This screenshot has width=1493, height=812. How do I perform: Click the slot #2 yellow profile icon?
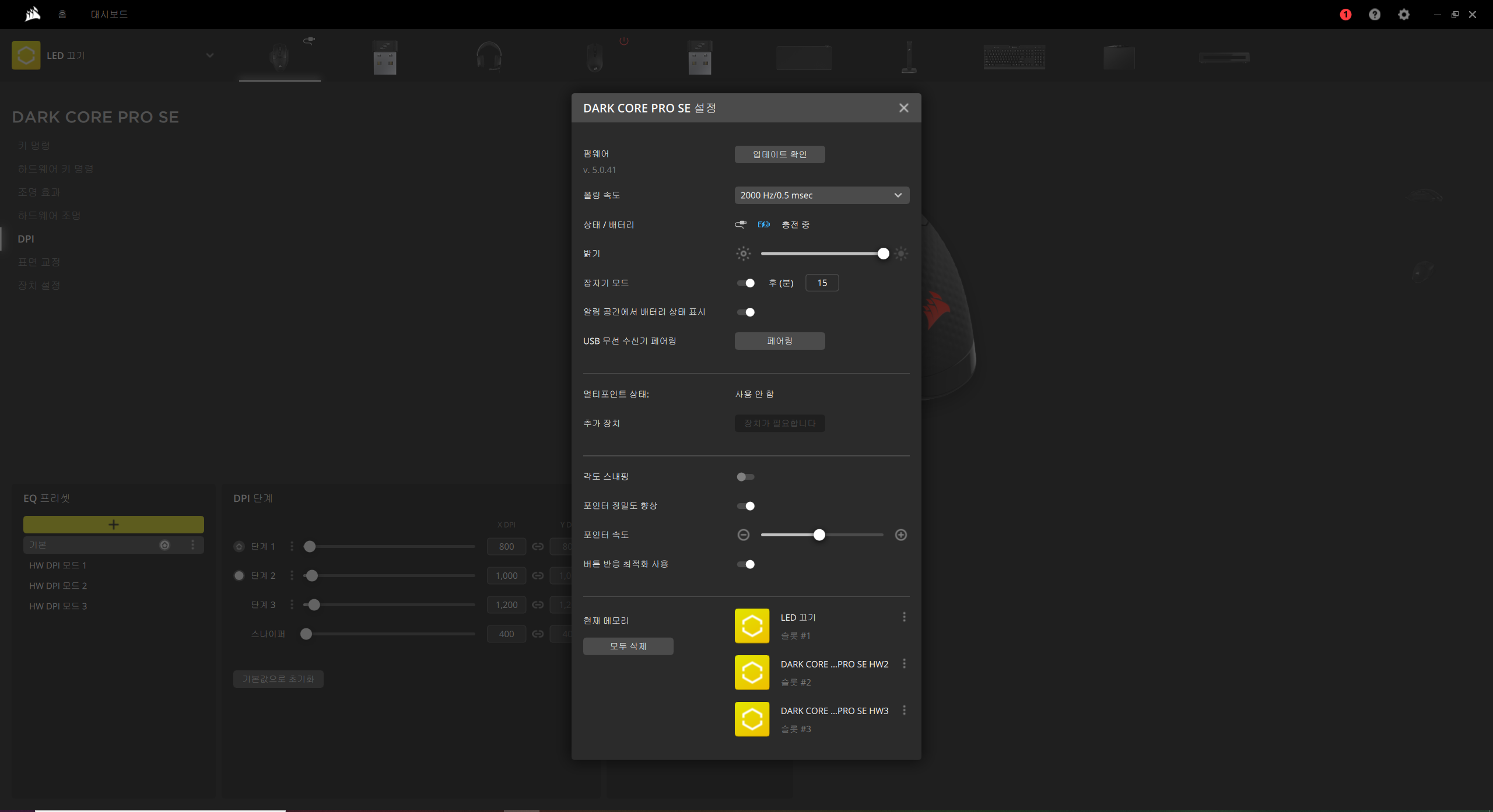[x=752, y=673]
